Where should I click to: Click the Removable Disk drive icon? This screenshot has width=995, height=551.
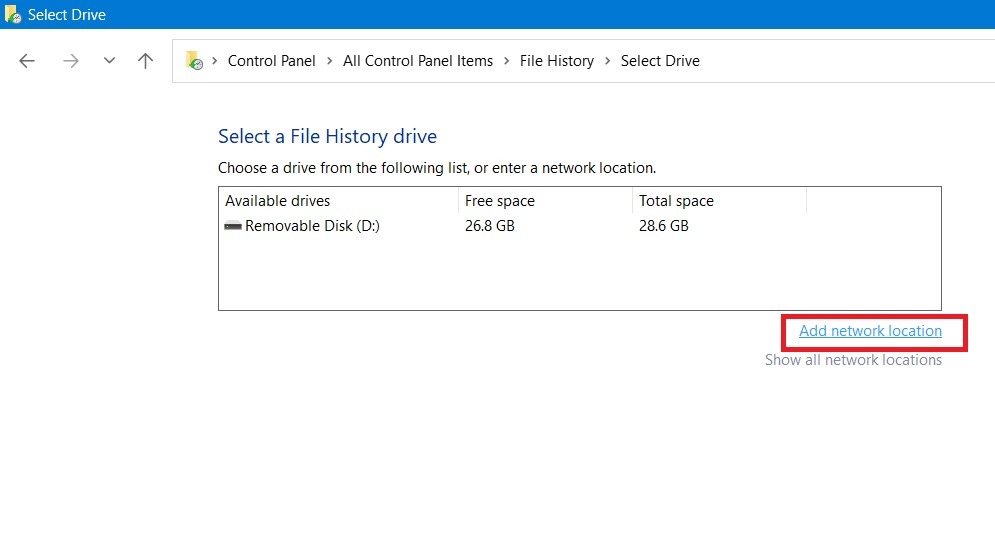click(233, 226)
